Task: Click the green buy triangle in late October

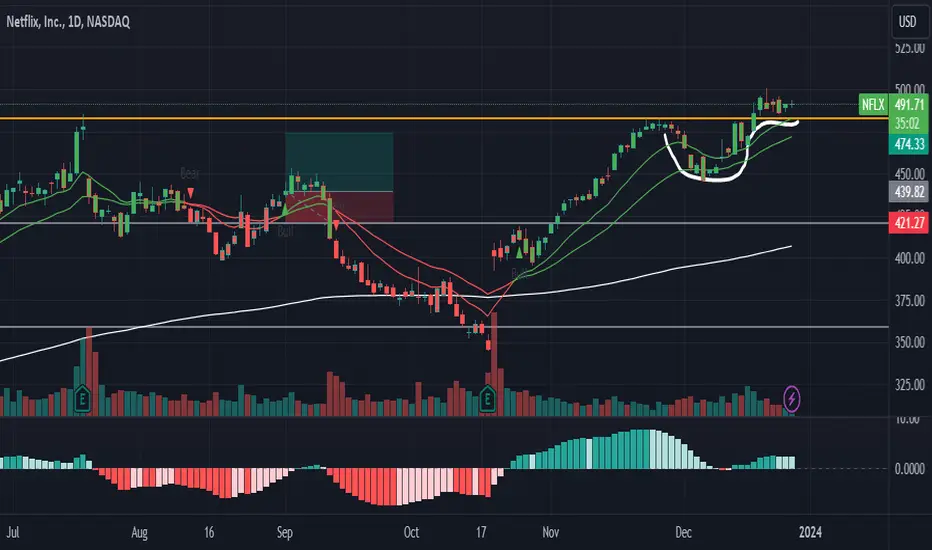Action: pyautogui.click(x=519, y=253)
